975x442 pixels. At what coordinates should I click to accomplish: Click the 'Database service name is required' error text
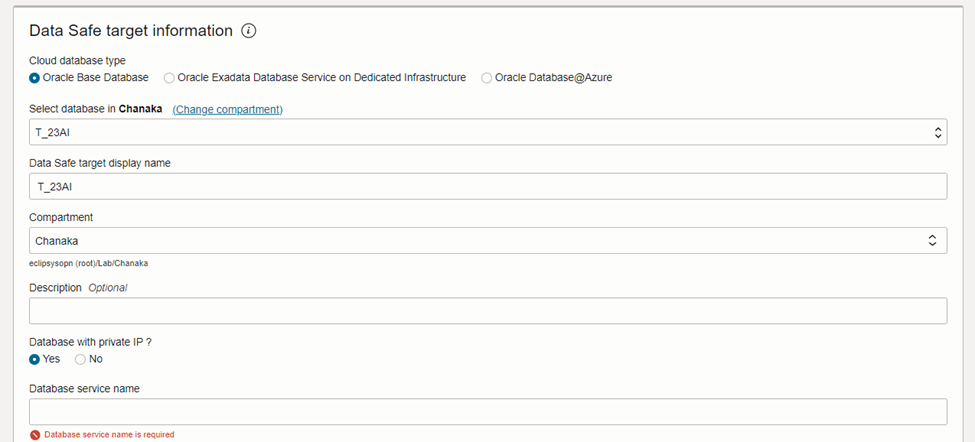coord(109,435)
